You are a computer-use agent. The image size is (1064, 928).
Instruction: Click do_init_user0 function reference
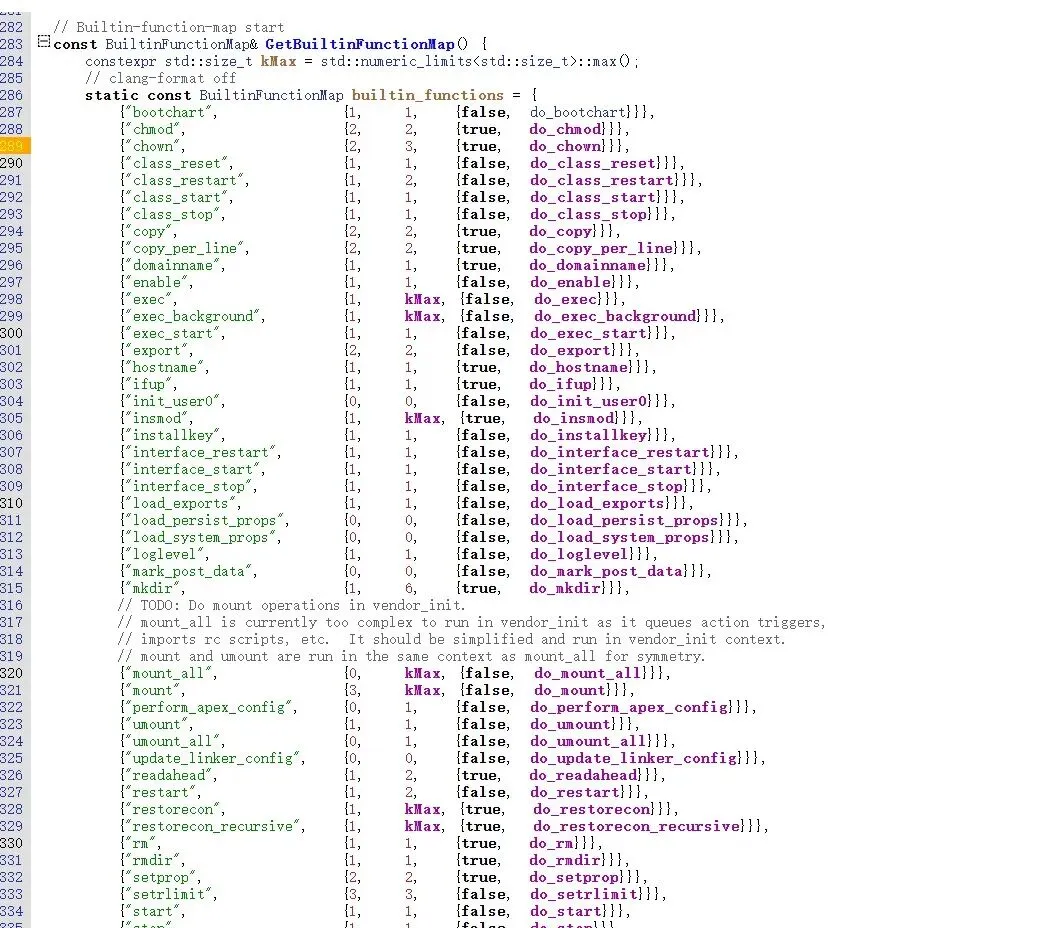(x=588, y=401)
